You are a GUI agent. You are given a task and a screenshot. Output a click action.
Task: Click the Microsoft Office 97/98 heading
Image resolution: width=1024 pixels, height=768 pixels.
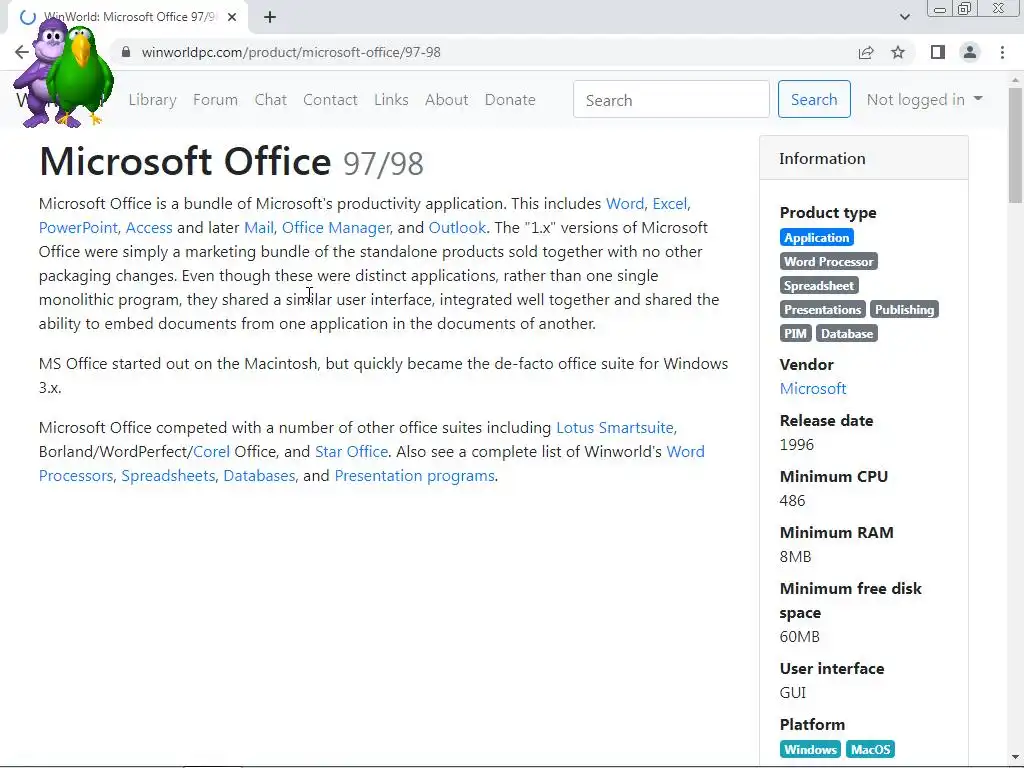231,162
